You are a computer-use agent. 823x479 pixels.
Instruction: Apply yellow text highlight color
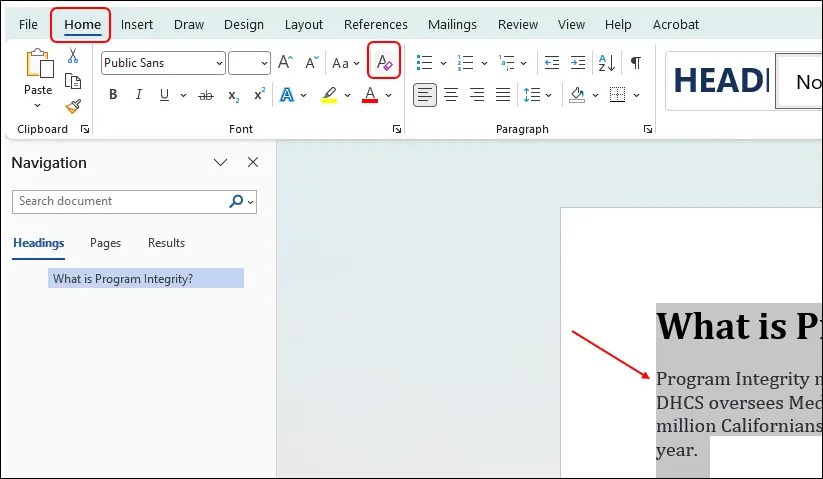pyautogui.click(x=329, y=95)
